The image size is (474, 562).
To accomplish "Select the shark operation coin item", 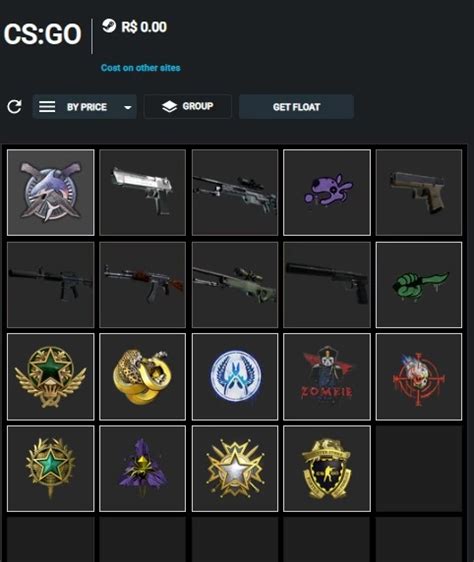I will [x=51, y=192].
